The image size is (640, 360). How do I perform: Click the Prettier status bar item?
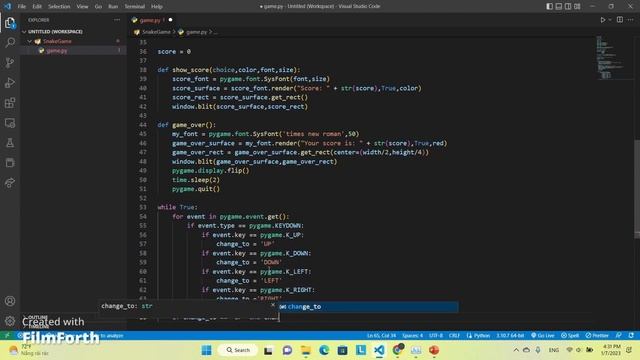tap(597, 336)
